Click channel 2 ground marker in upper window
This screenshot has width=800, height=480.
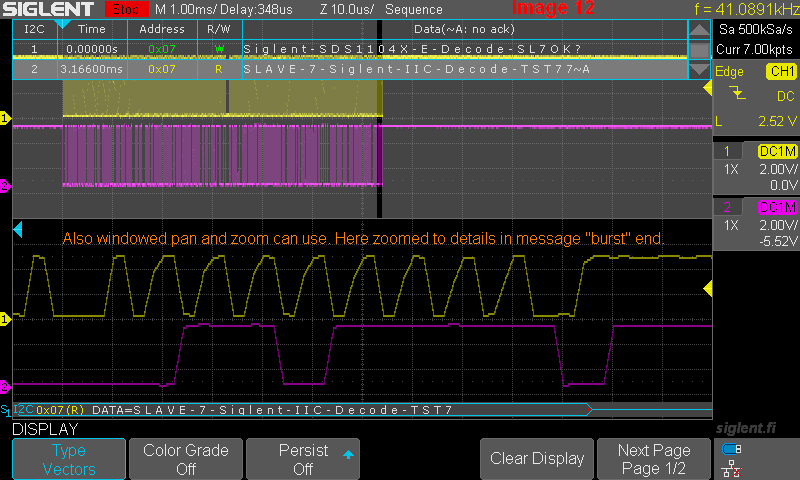pos(5,186)
